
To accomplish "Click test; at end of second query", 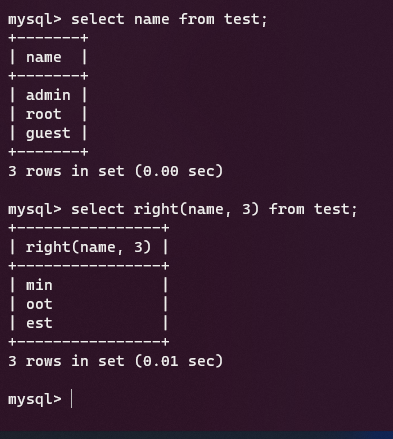I will tap(336, 210).
